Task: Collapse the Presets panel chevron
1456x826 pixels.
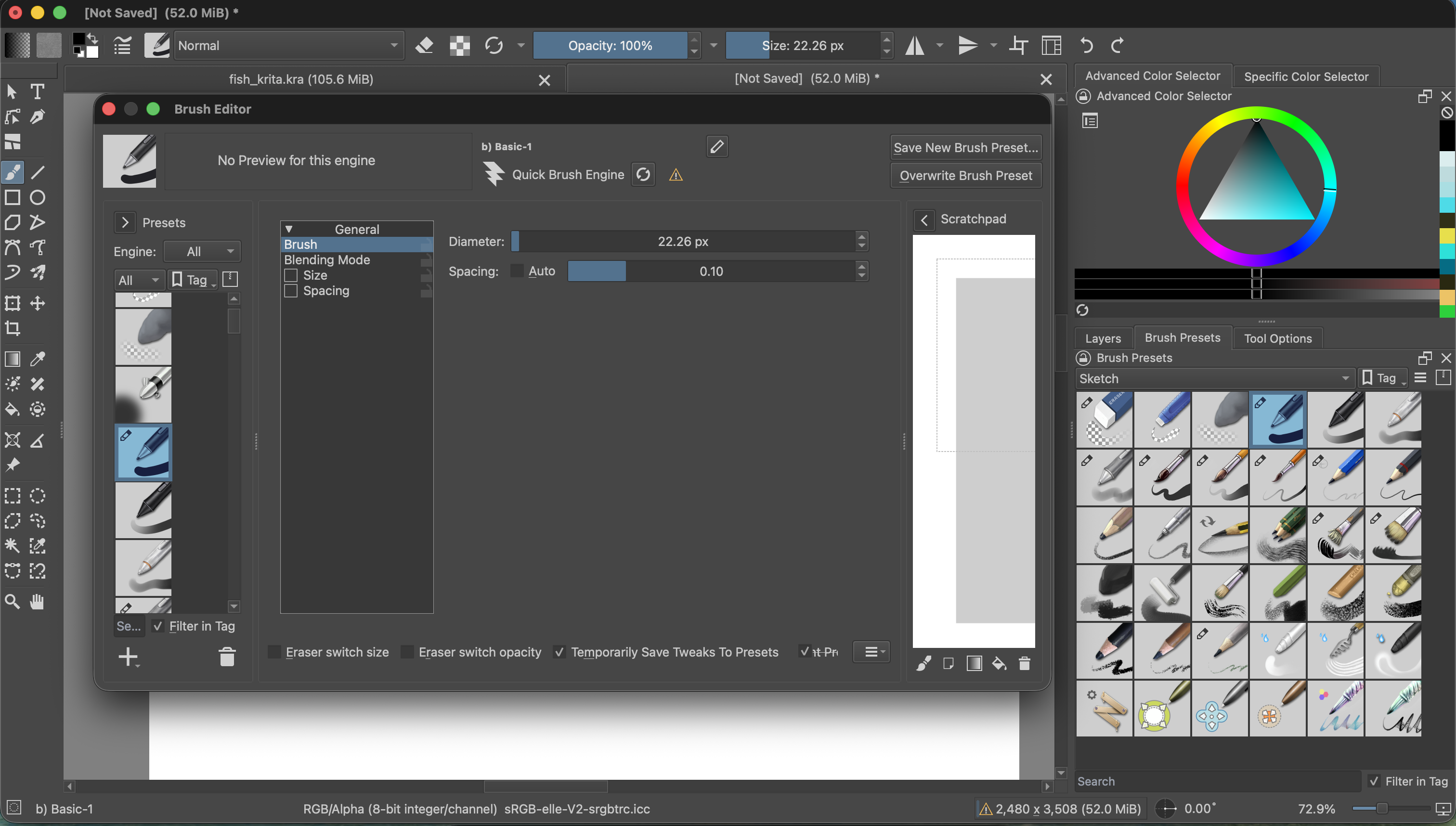Action: [x=125, y=222]
